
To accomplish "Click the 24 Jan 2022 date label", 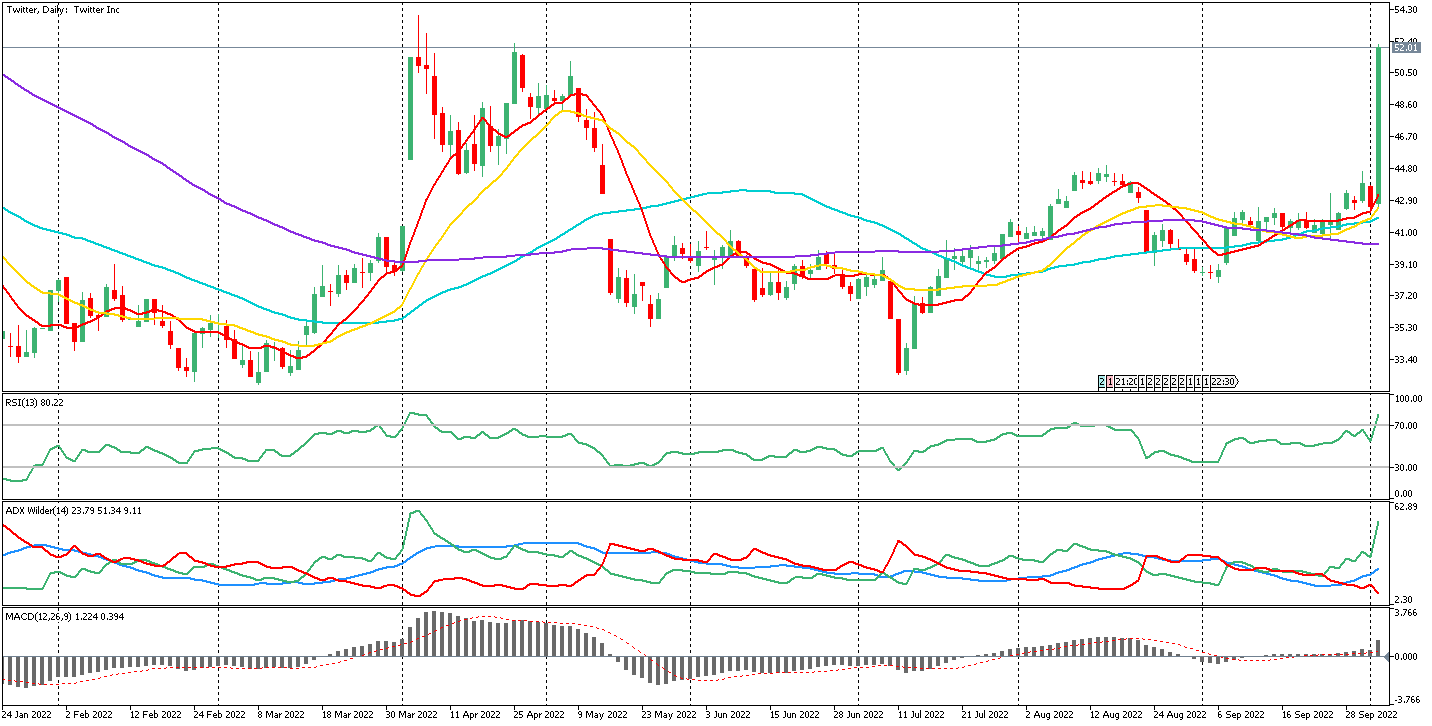I will tap(28, 715).
